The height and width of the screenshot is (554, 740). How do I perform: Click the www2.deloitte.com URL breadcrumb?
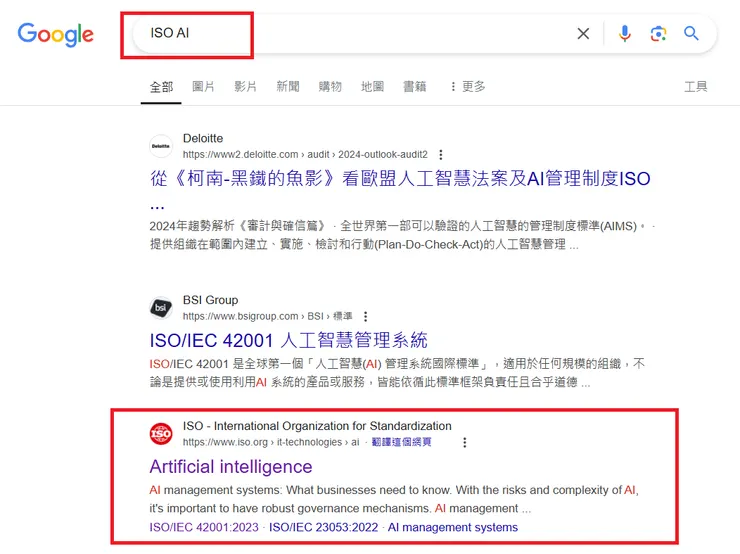pyautogui.click(x=305, y=154)
